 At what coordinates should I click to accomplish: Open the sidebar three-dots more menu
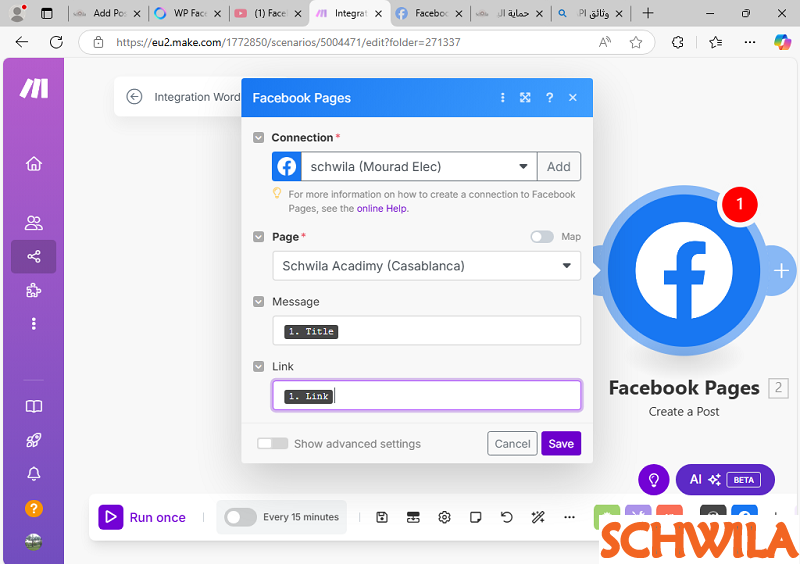click(x=34, y=324)
